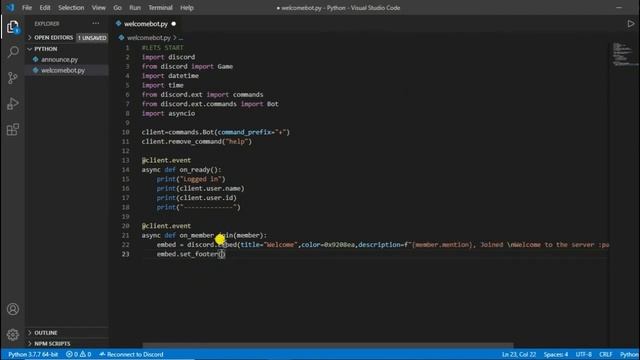Select the welcomebot.py editor tab
Screen dimensions: 640x360
click(x=146, y=24)
